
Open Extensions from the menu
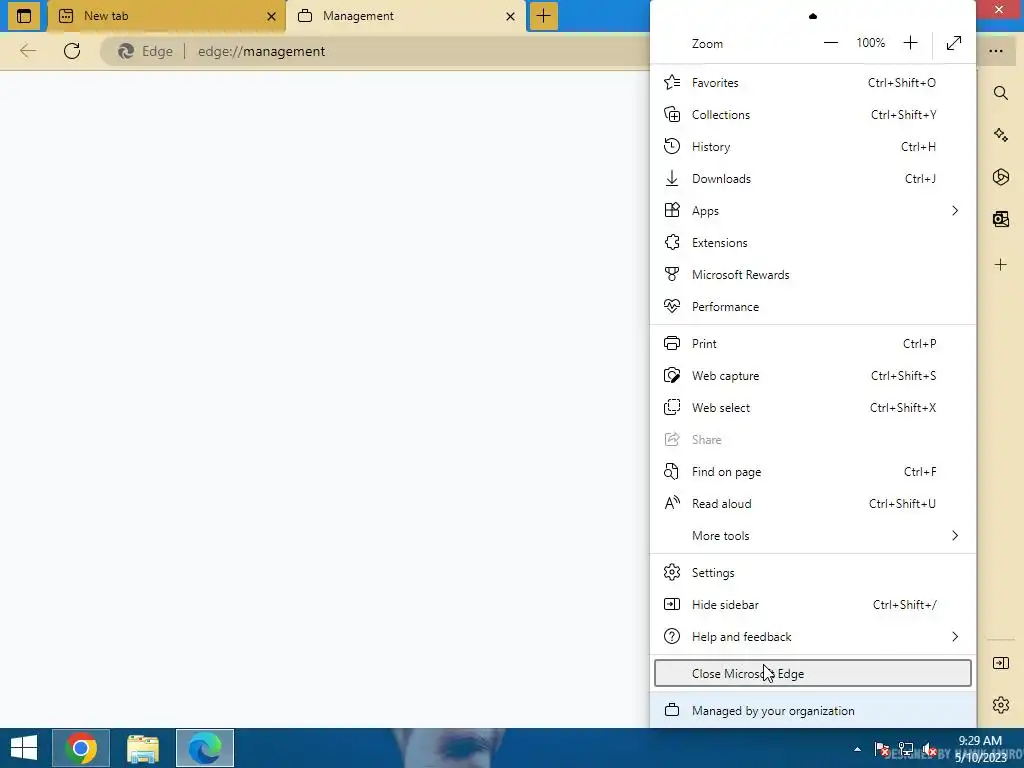(812, 243)
